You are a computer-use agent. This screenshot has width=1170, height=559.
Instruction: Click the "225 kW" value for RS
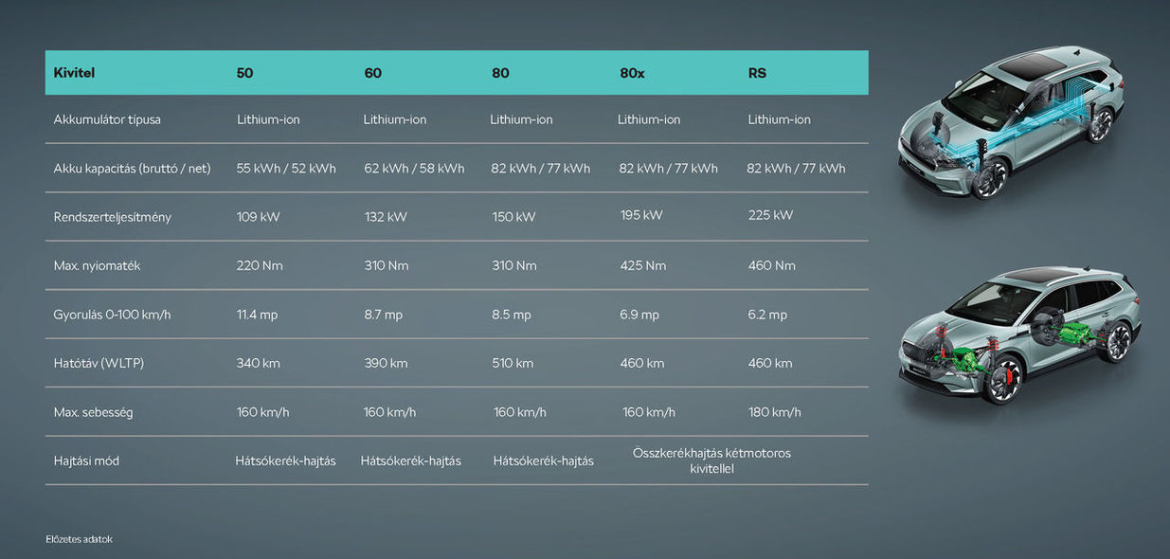pos(770,216)
